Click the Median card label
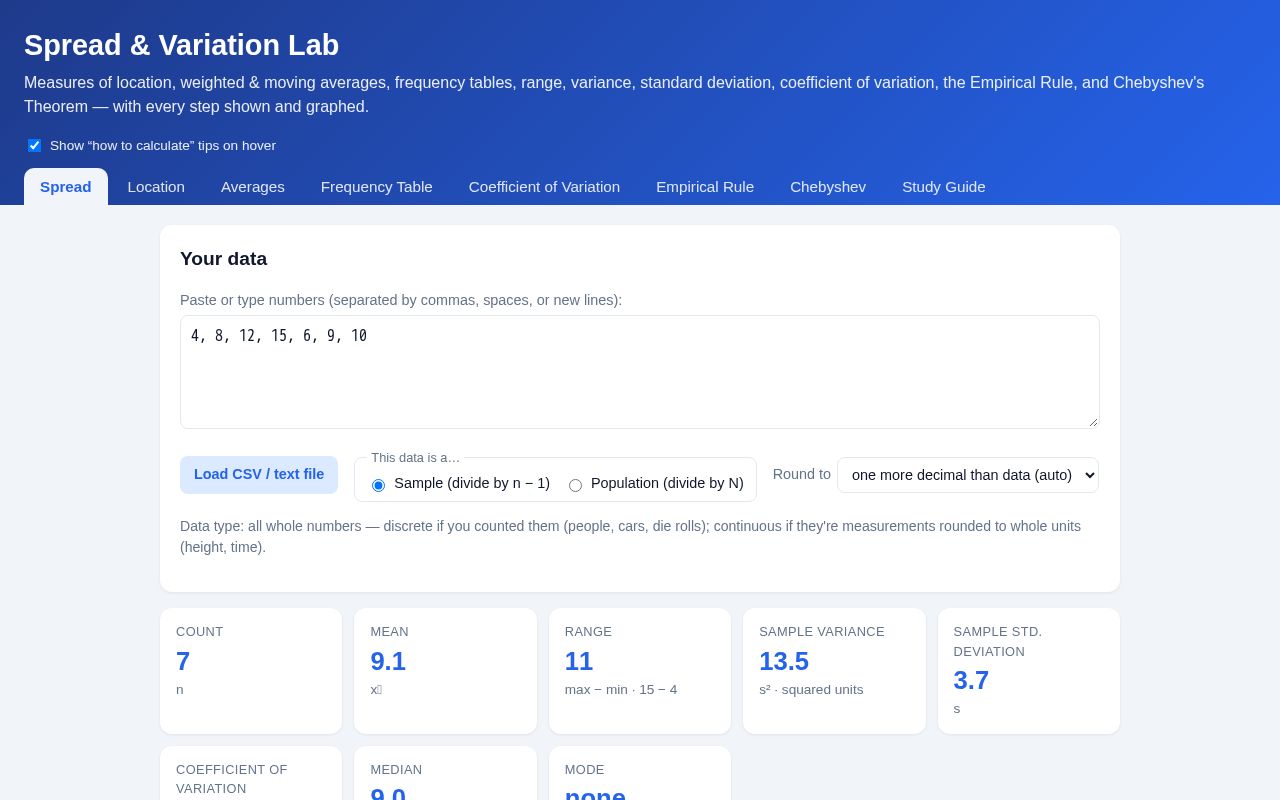 396,770
